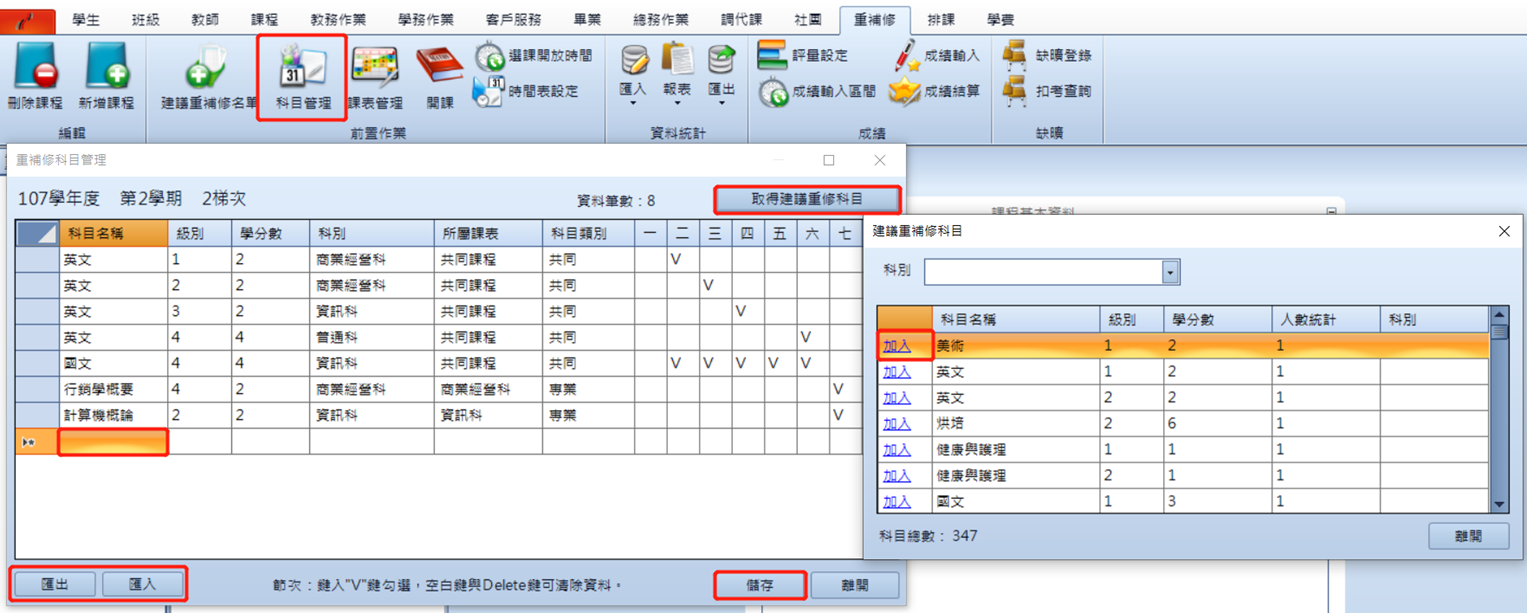Click the 取得建議重修科目 button

(x=807, y=199)
